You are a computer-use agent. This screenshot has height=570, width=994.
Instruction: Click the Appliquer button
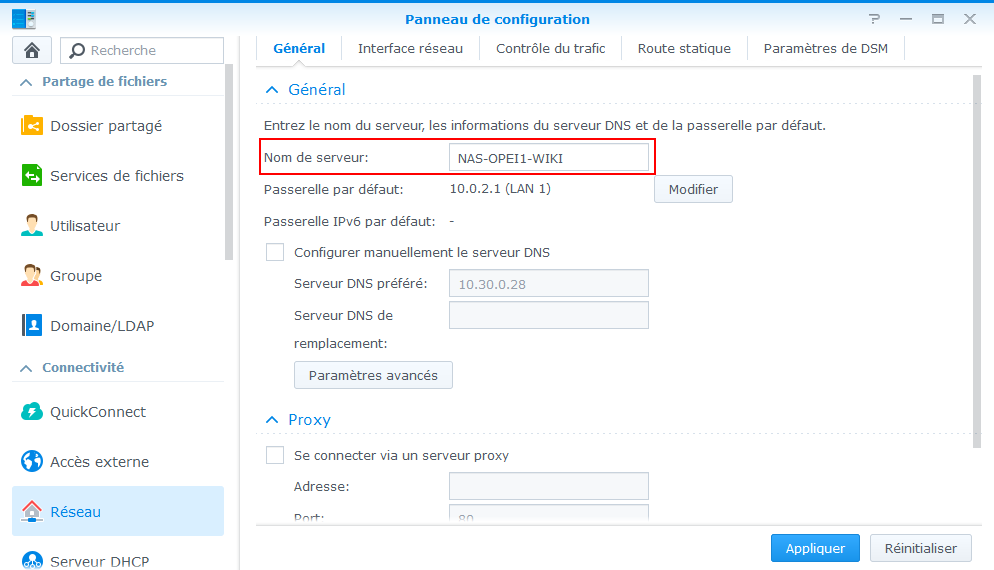coord(815,548)
